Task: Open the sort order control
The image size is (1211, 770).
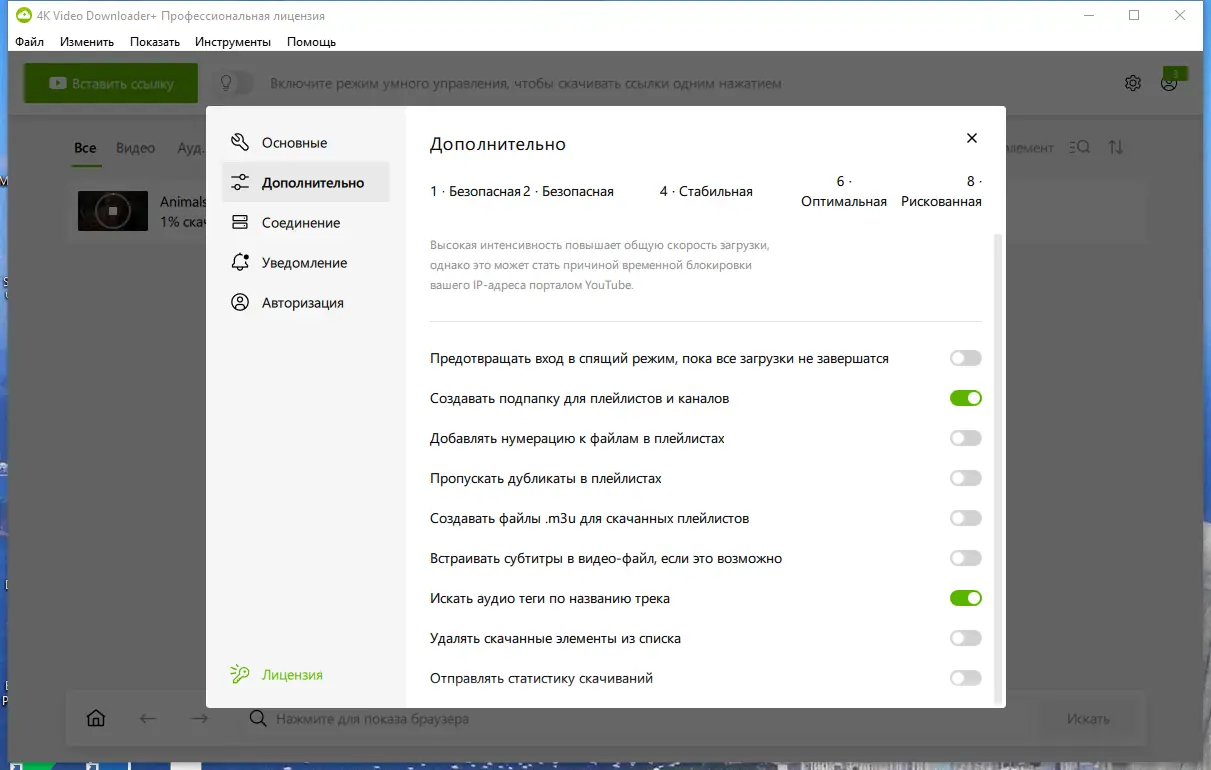Action: pos(1116,146)
